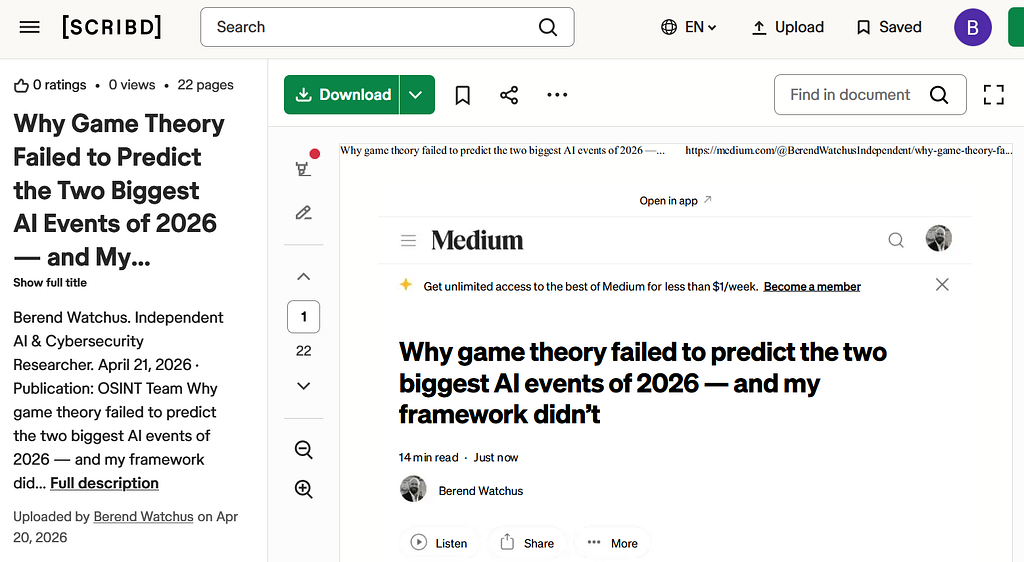This screenshot has width=1024, height=562.
Task: Enter fullscreen mode with the expand icon
Action: pyautogui.click(x=993, y=95)
